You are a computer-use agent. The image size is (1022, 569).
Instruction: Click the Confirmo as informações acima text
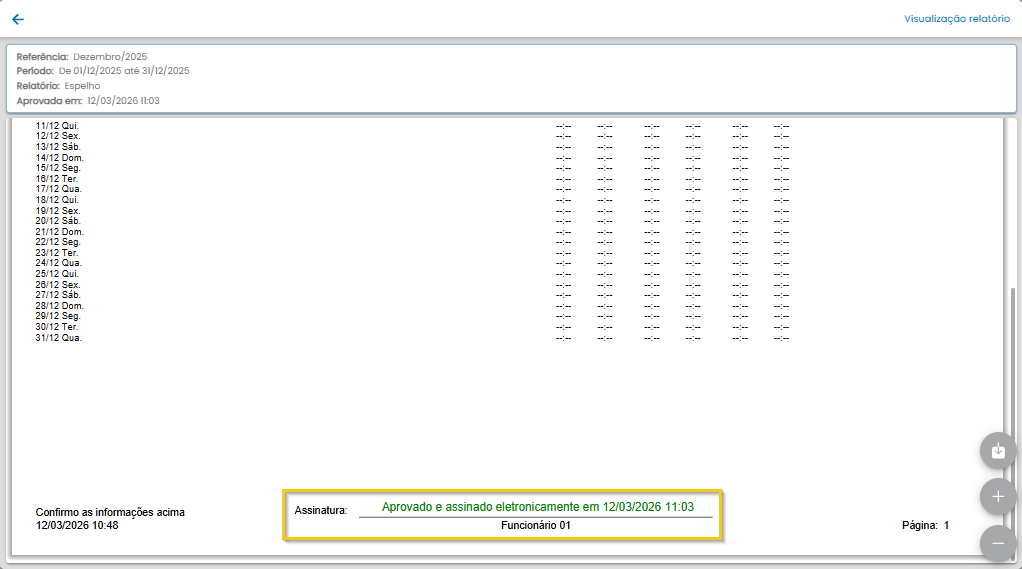click(110, 512)
